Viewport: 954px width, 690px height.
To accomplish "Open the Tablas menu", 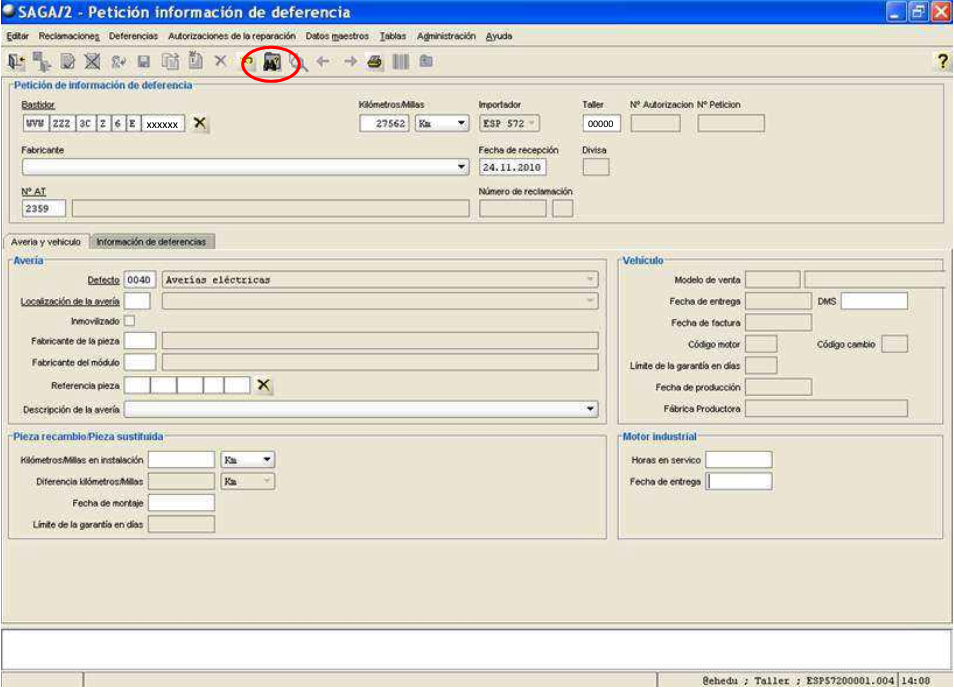I will pos(393,37).
